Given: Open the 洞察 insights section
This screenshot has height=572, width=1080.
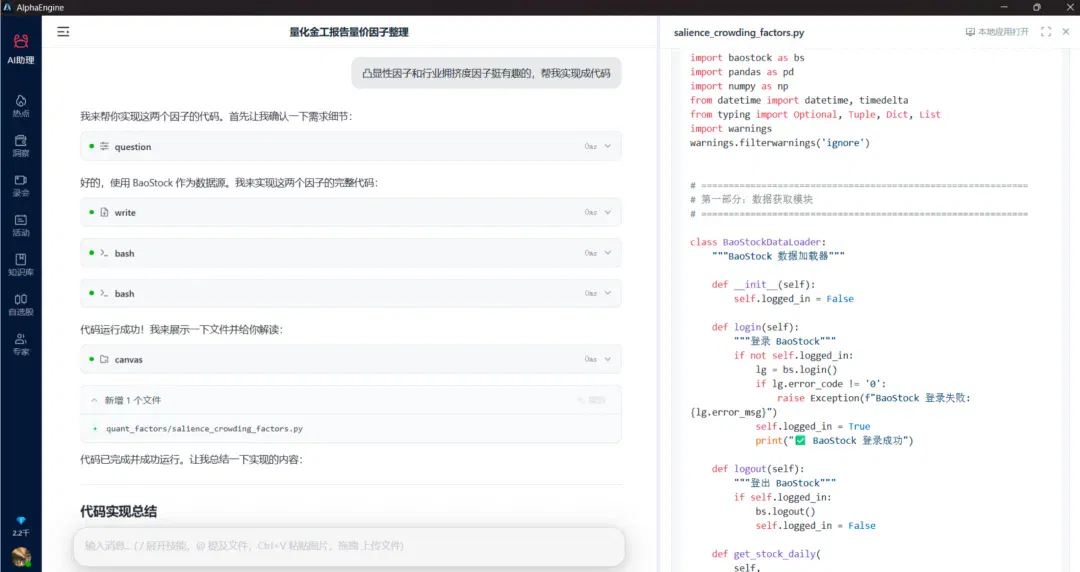Looking at the screenshot, I should pos(21,146).
